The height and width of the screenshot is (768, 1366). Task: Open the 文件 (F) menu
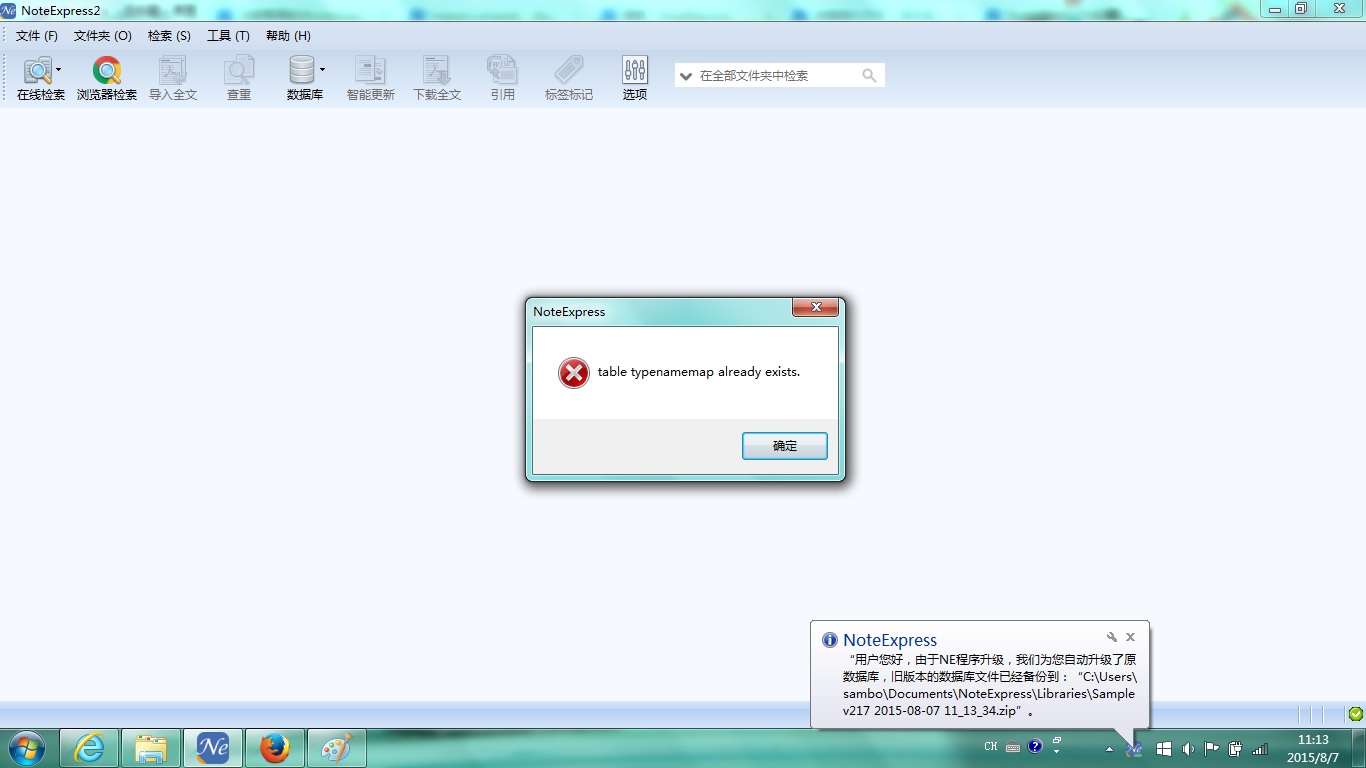click(x=37, y=35)
